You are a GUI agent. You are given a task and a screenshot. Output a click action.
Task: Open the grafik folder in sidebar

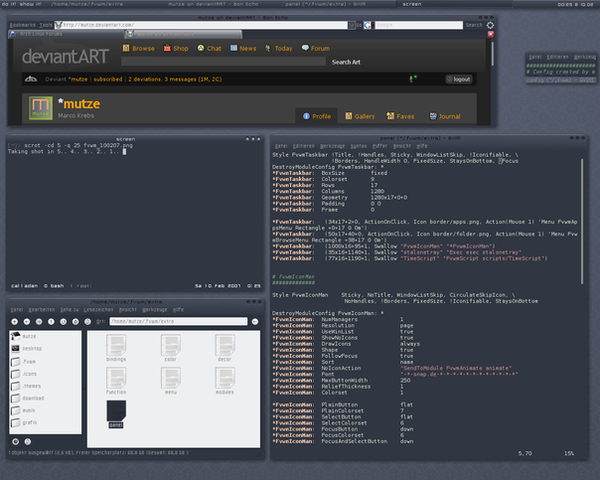[x=24, y=423]
